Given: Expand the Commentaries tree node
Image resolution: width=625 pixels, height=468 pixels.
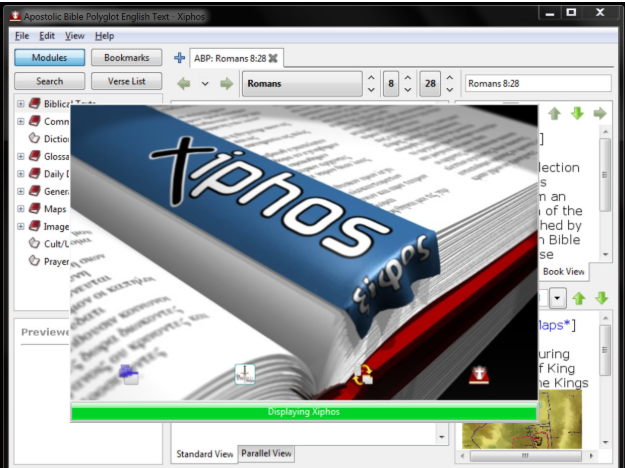Looking at the screenshot, I should [x=21, y=121].
